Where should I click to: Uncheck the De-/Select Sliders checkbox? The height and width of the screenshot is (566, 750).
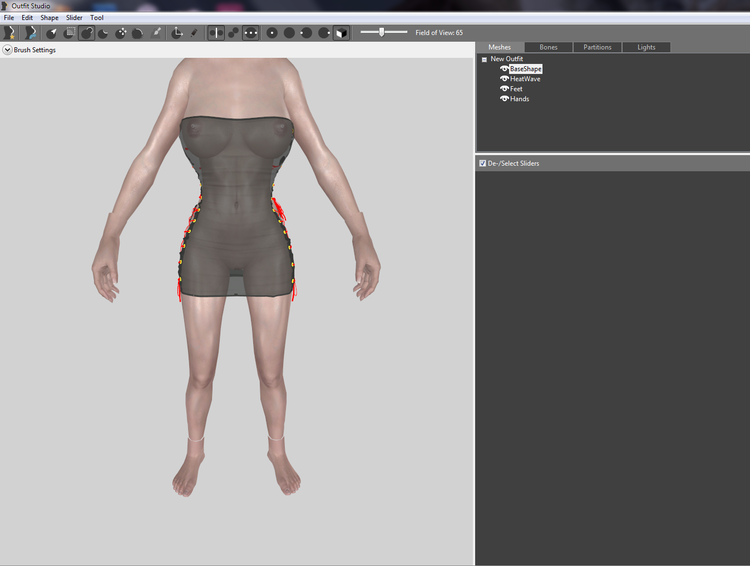pos(483,163)
